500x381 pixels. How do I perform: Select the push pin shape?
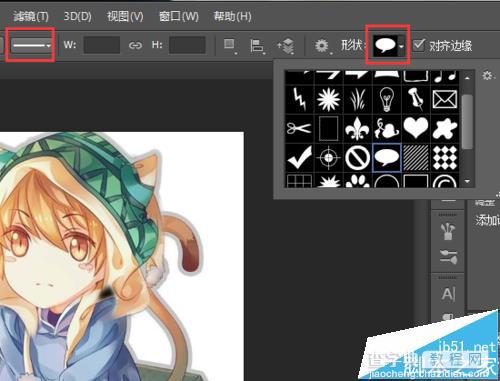(x=416, y=99)
